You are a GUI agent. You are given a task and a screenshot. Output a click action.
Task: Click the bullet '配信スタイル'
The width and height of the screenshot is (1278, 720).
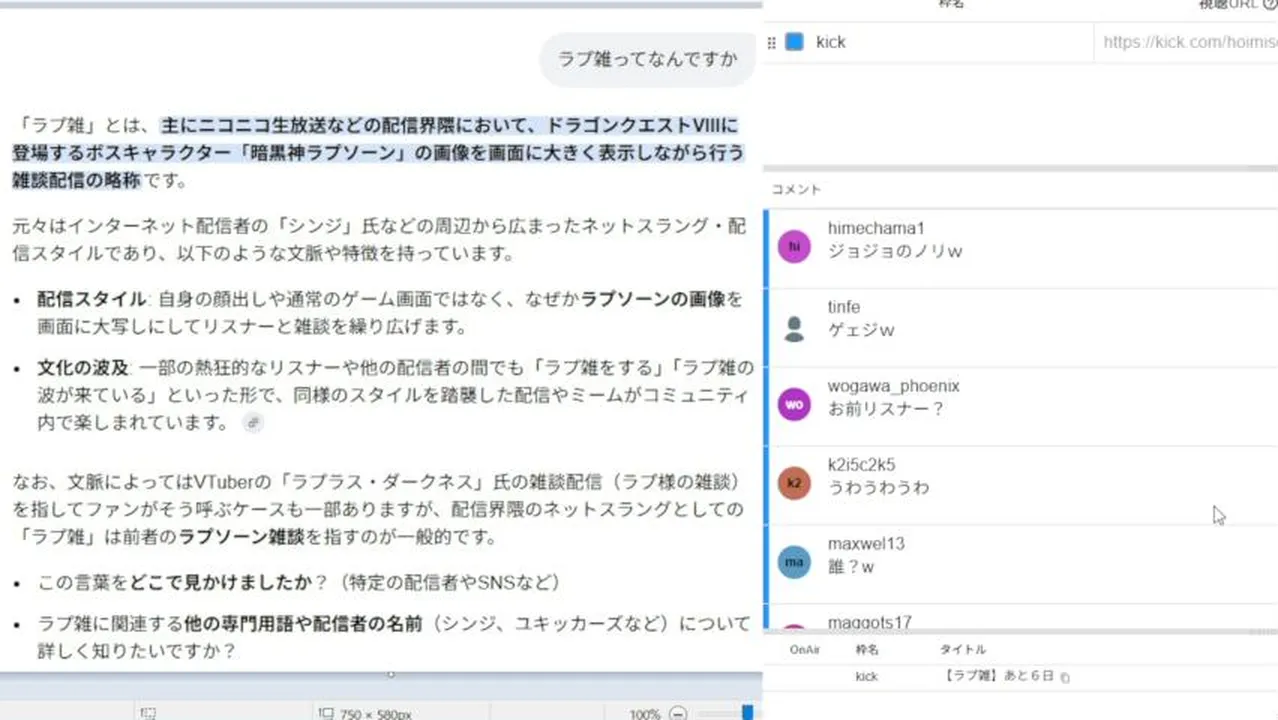click(x=92, y=299)
